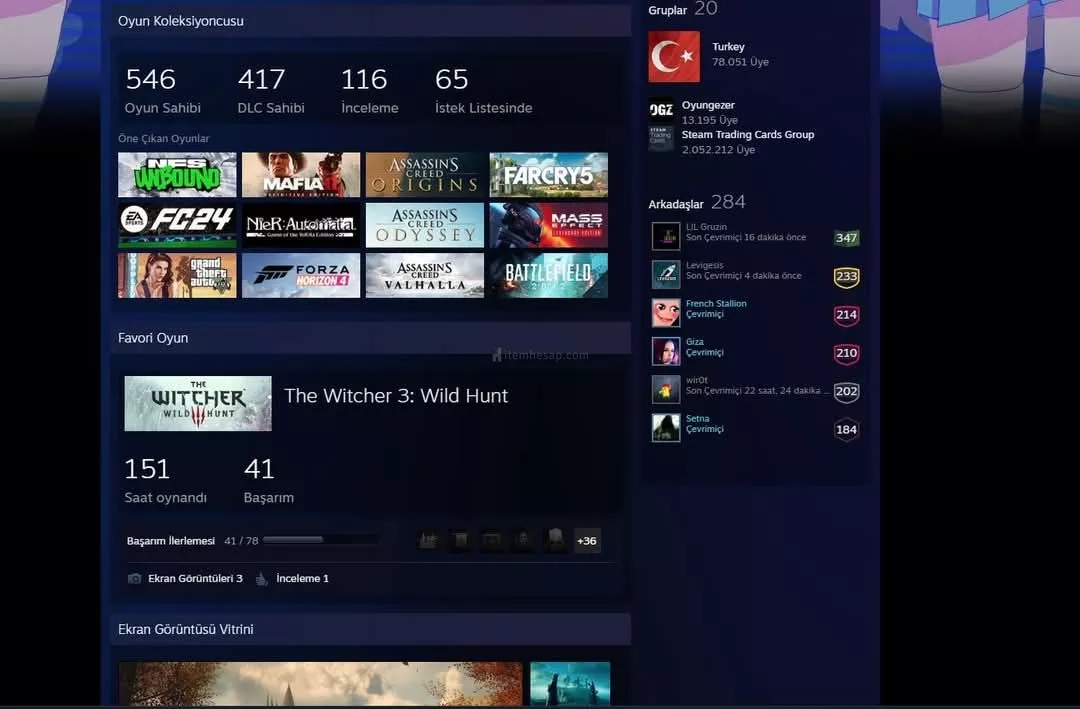
Task: Open the Need for Speed Unbound thumbnail
Action: (x=177, y=175)
